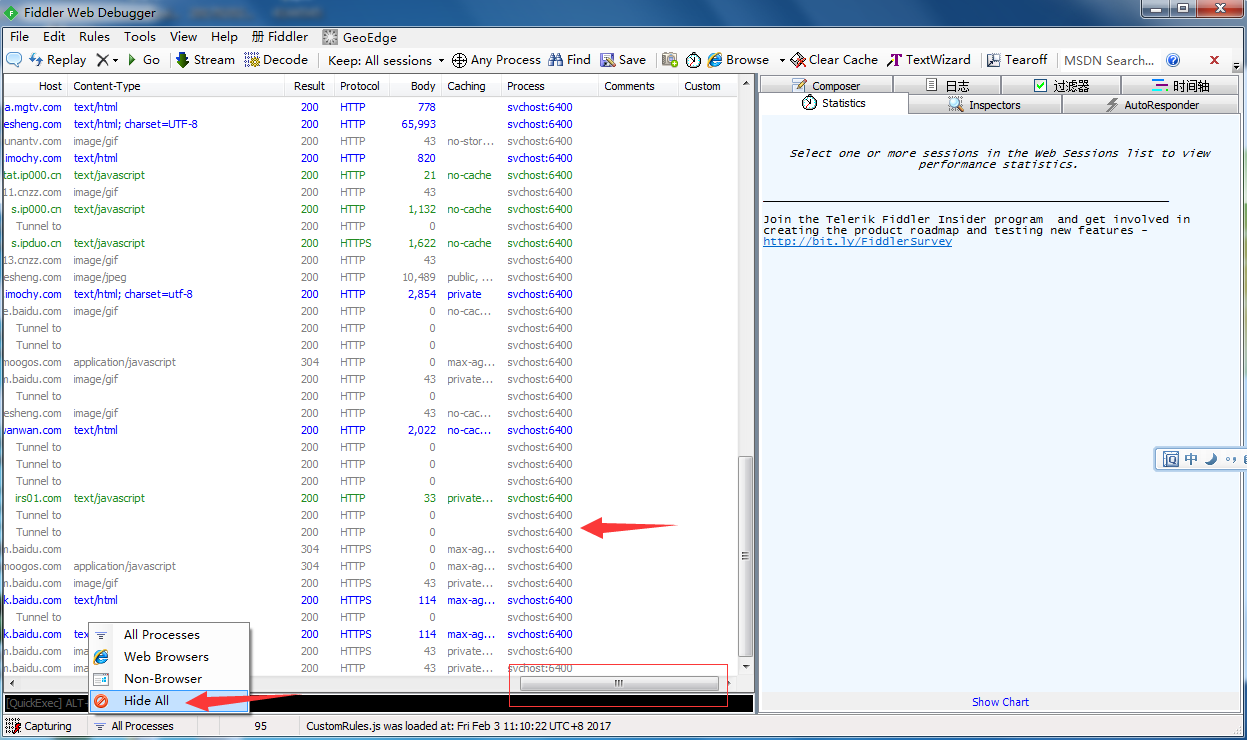The height and width of the screenshot is (740, 1247).
Task: Switch to the Inspectors tab
Action: click(985, 105)
